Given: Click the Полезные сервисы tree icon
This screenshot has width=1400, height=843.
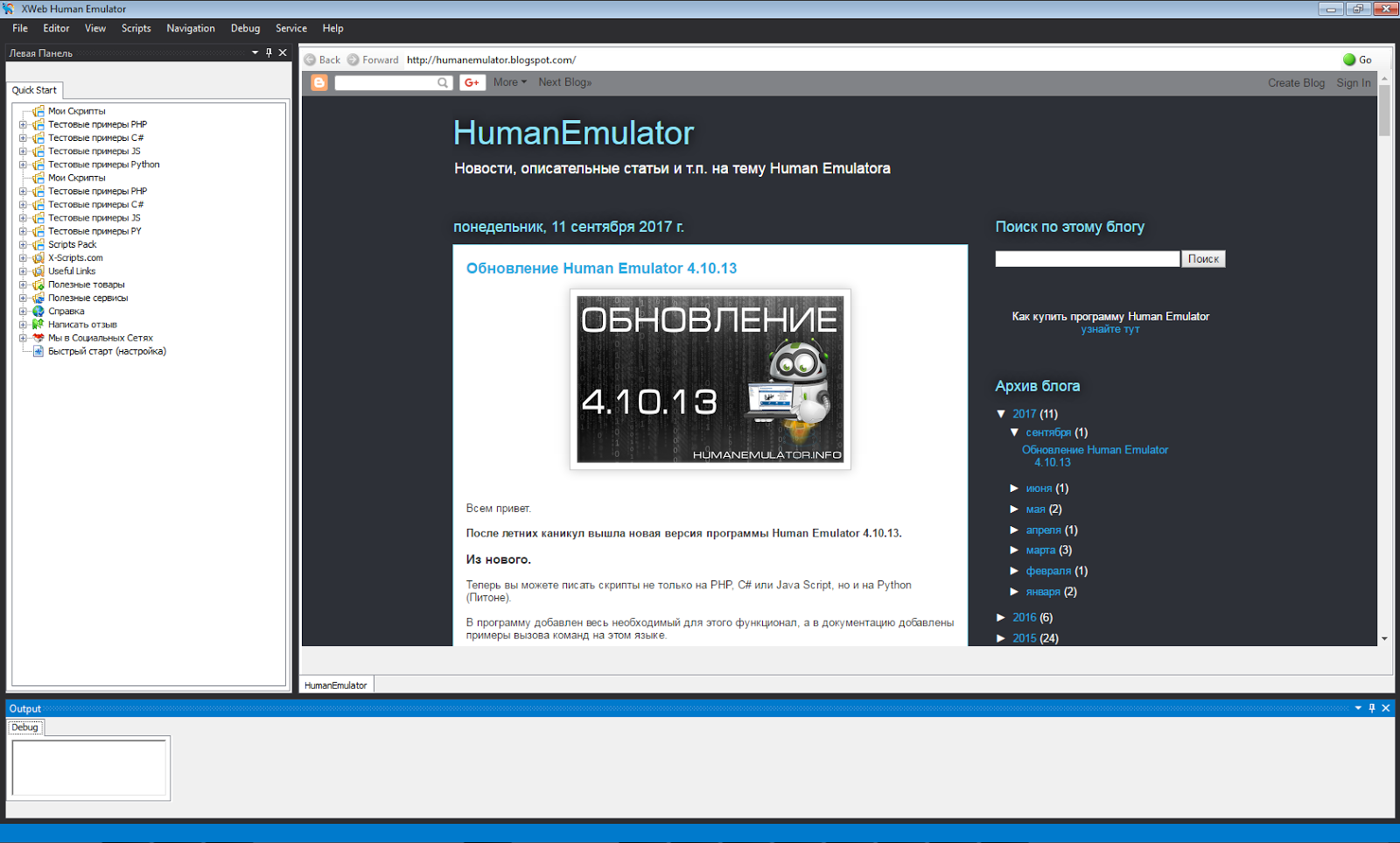Looking at the screenshot, I should [38, 298].
